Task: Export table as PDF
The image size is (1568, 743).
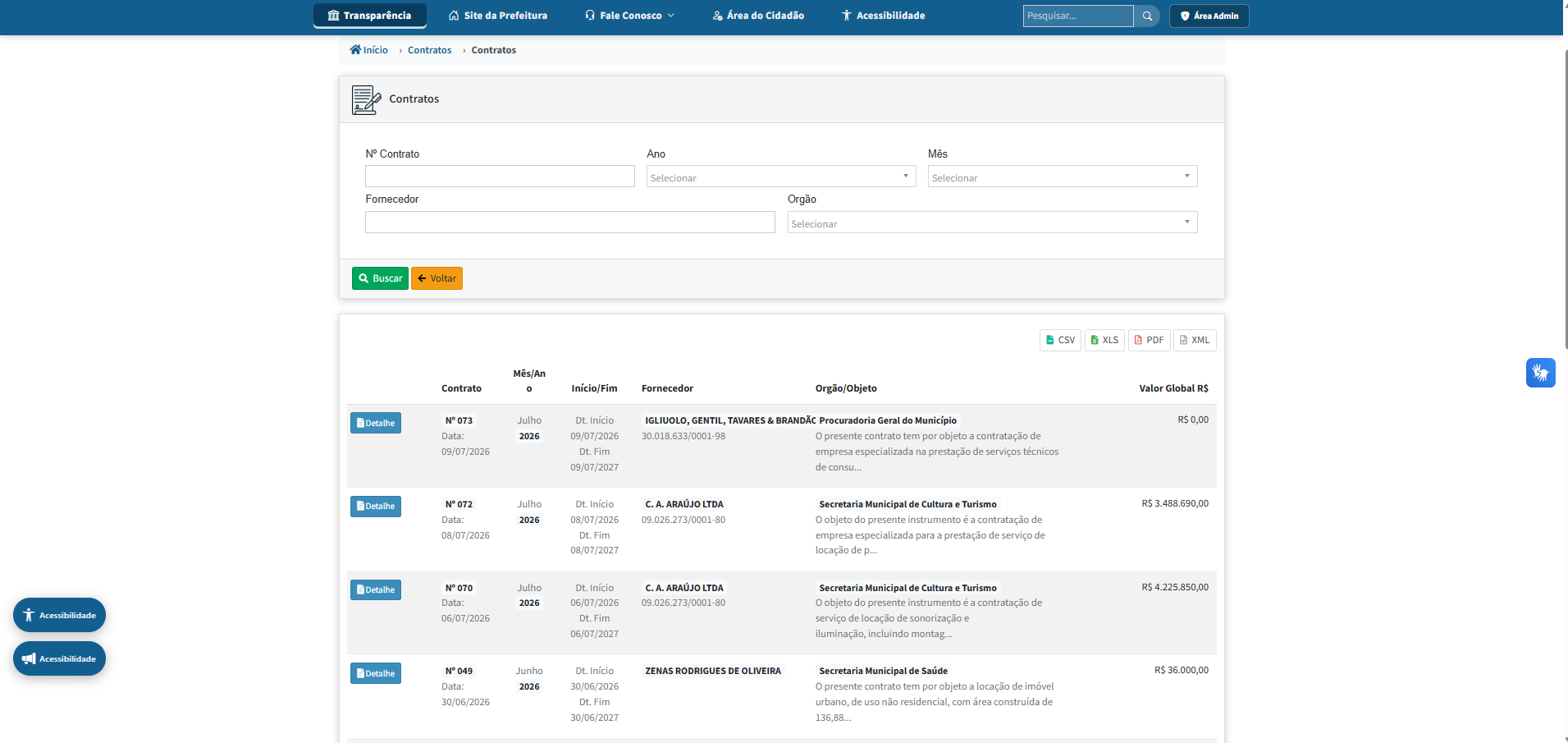Action: click(x=1149, y=340)
